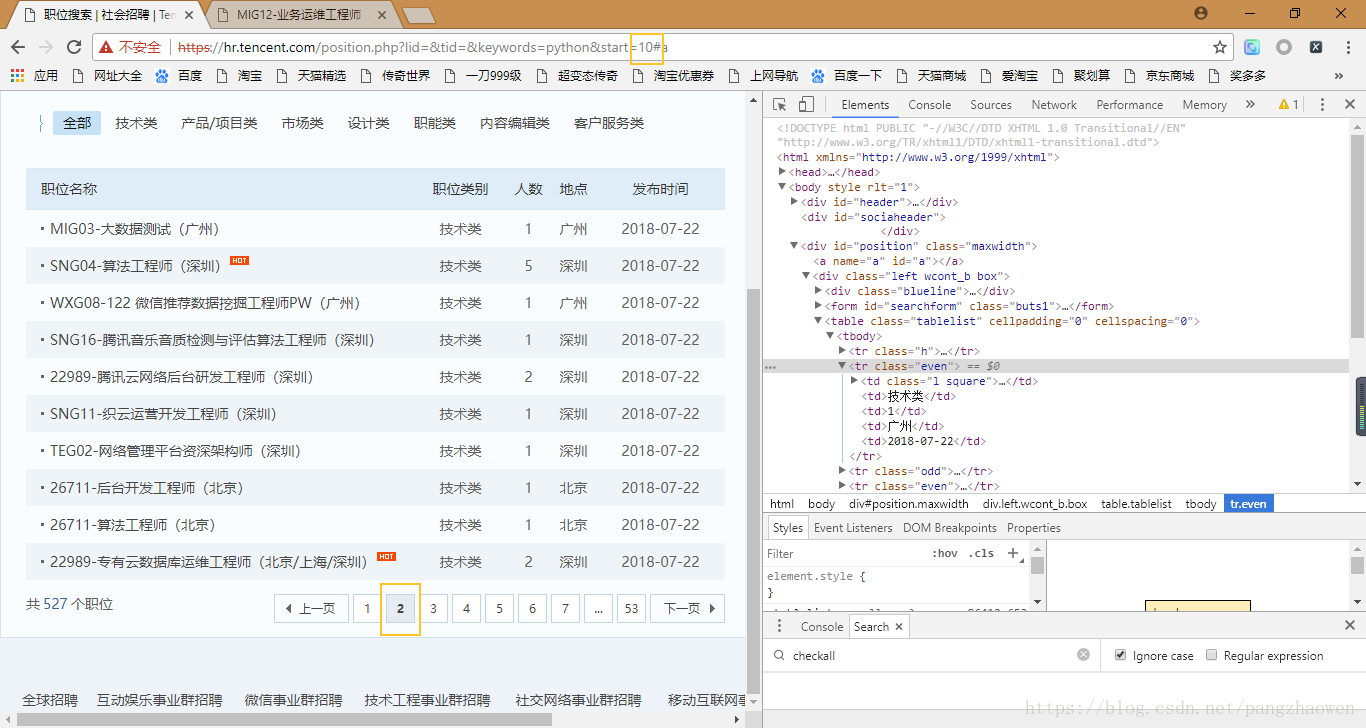Click 微信事业群招聘 footer link

293,700
